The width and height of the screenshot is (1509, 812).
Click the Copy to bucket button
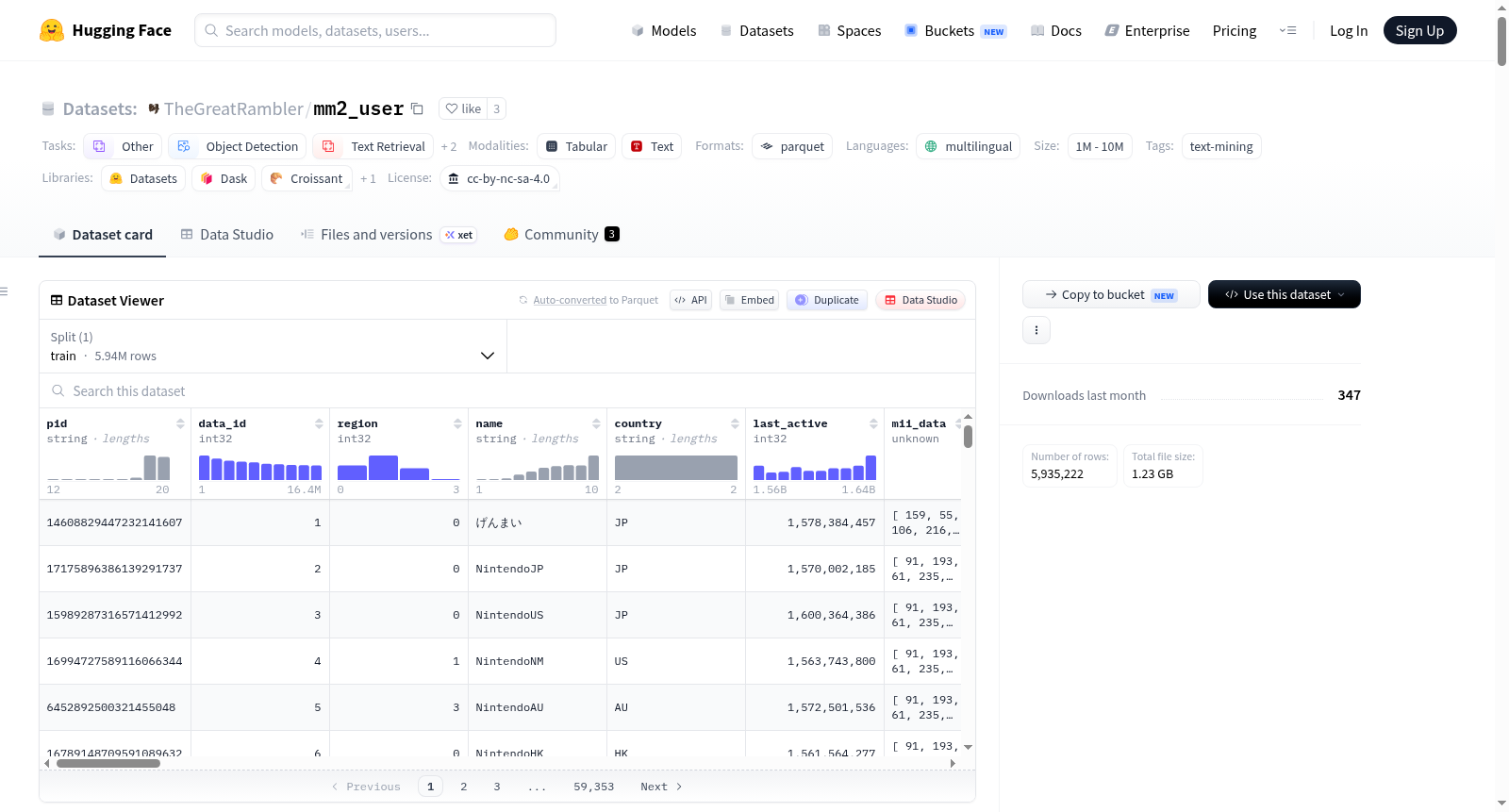point(1111,294)
